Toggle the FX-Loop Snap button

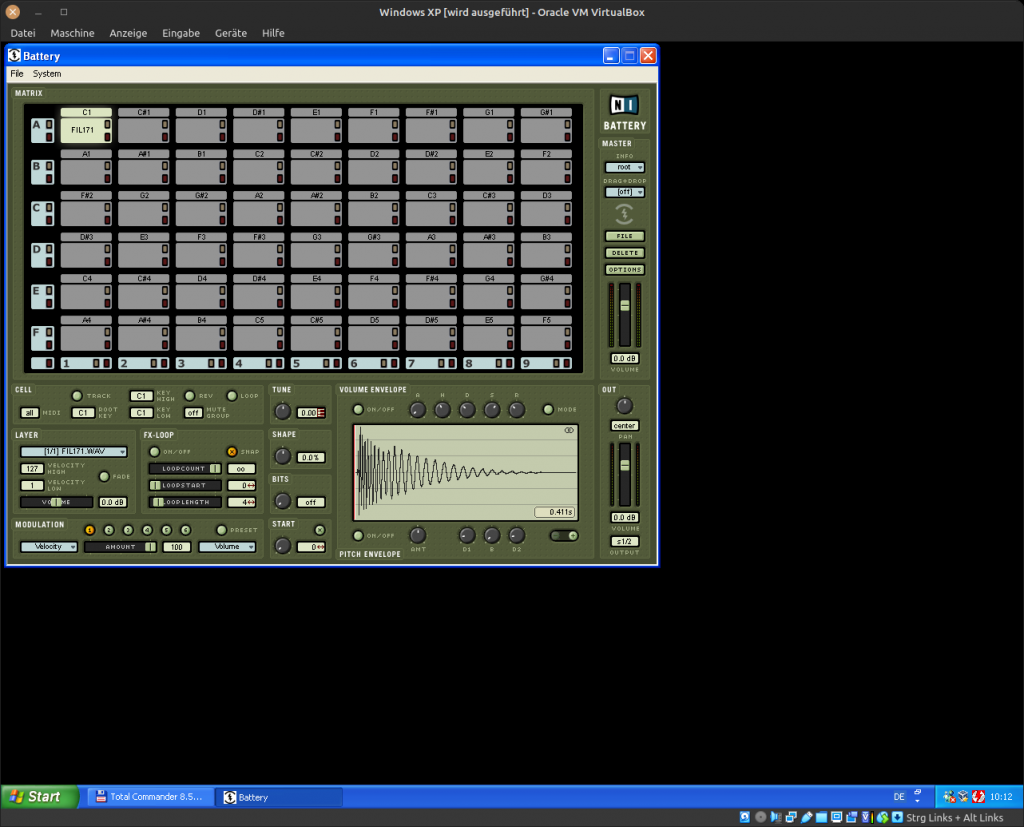pyautogui.click(x=231, y=452)
